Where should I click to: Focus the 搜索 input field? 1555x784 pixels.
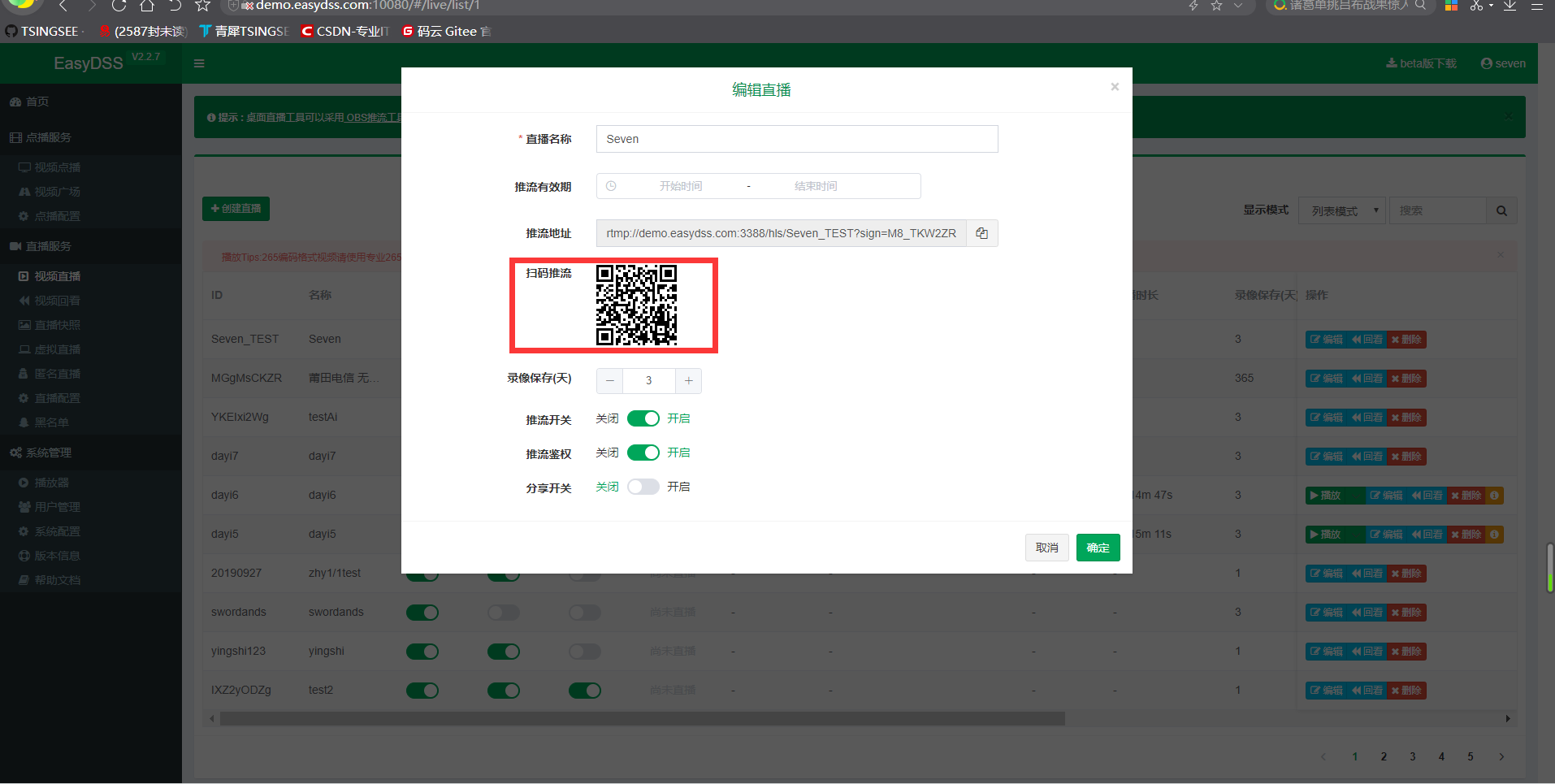1437,210
